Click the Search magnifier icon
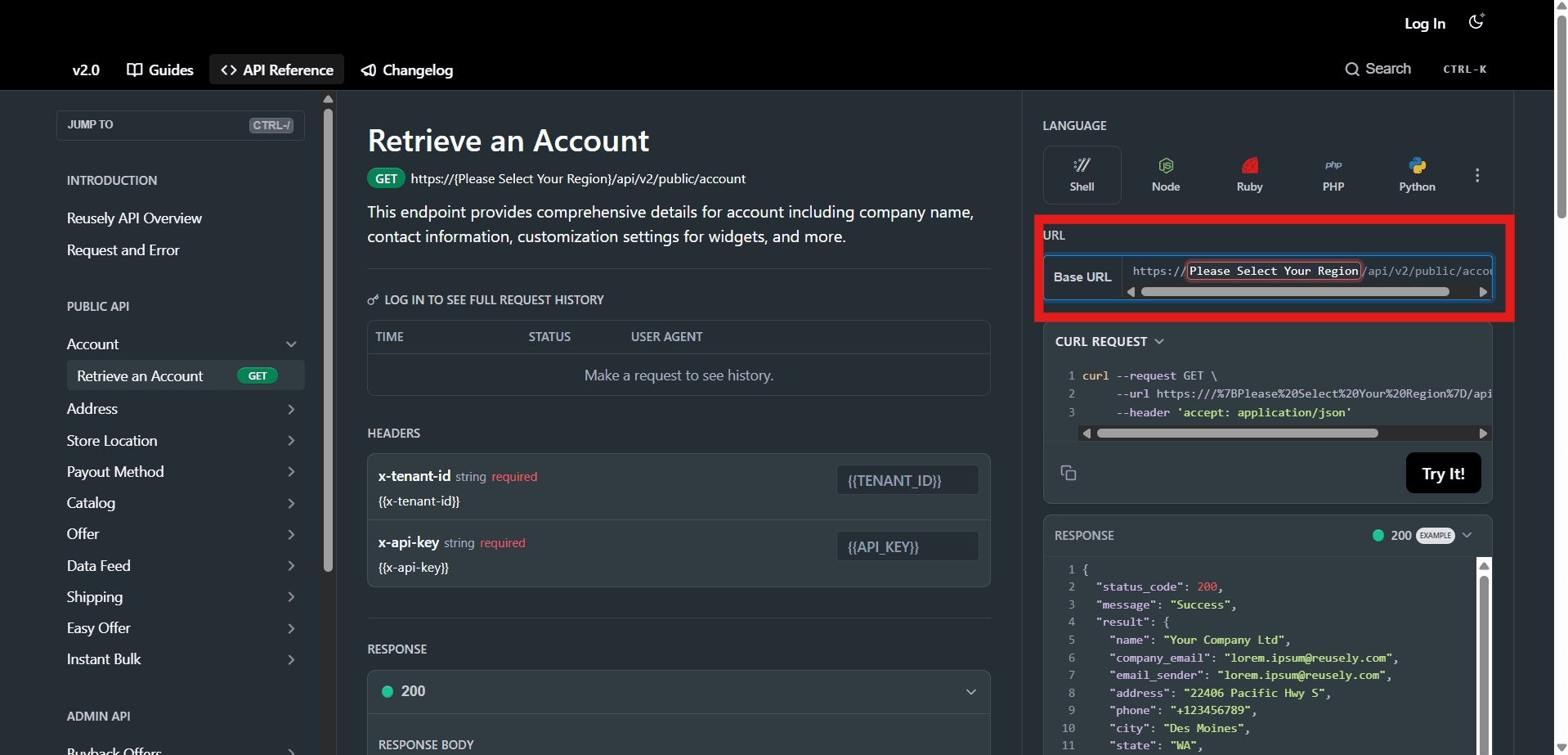The width and height of the screenshot is (1568, 755). coord(1352,70)
